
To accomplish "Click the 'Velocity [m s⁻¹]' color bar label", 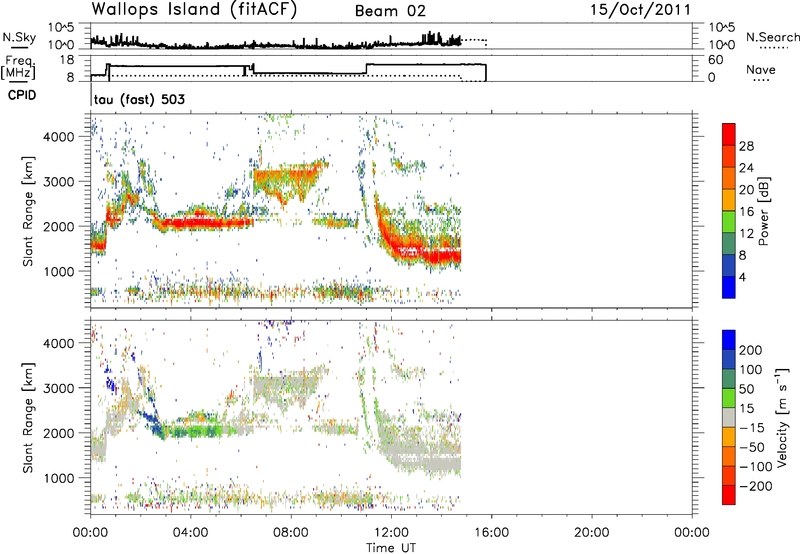I will pyautogui.click(x=782, y=417).
